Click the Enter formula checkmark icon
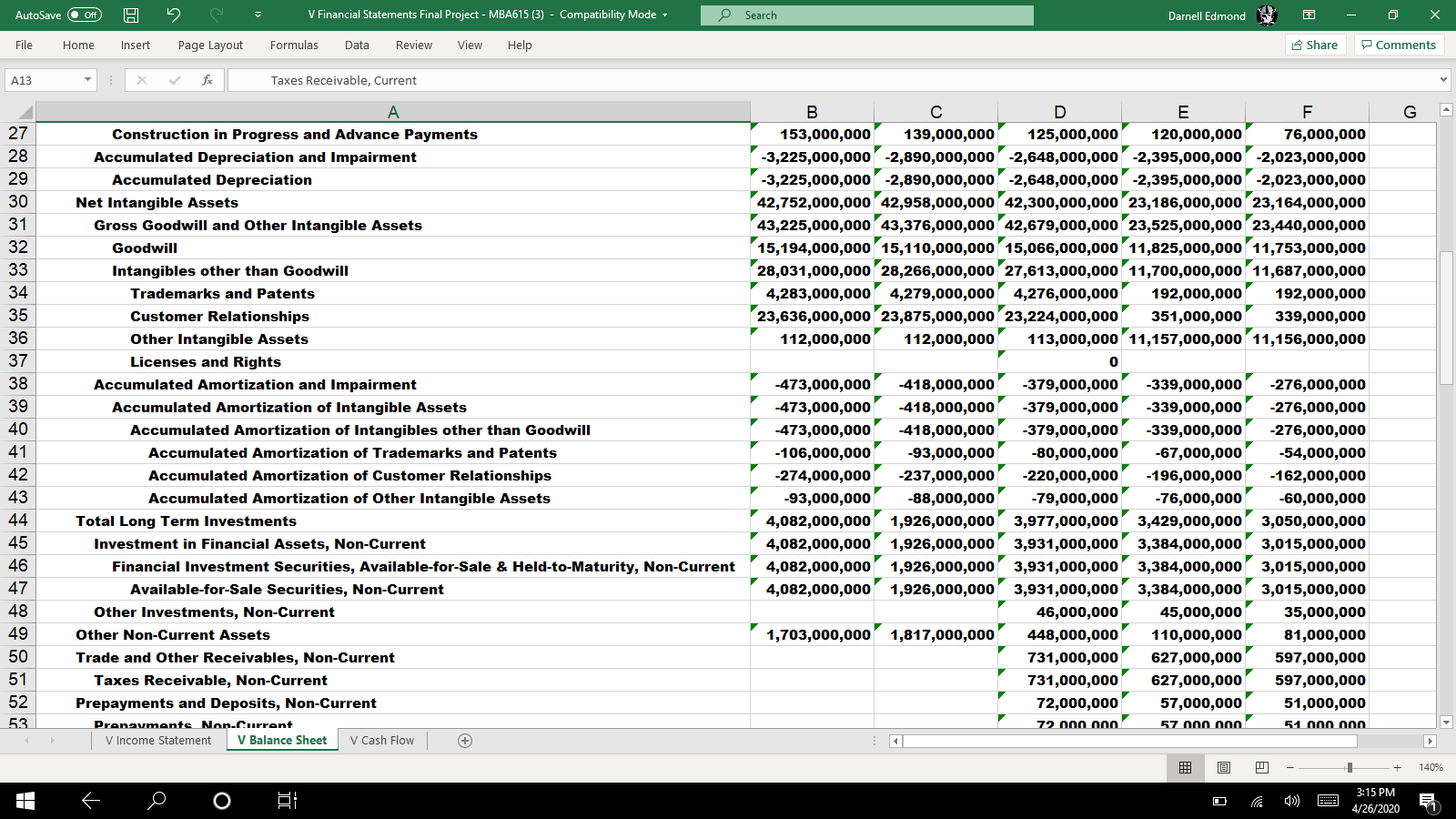The image size is (1456, 819). point(175,80)
